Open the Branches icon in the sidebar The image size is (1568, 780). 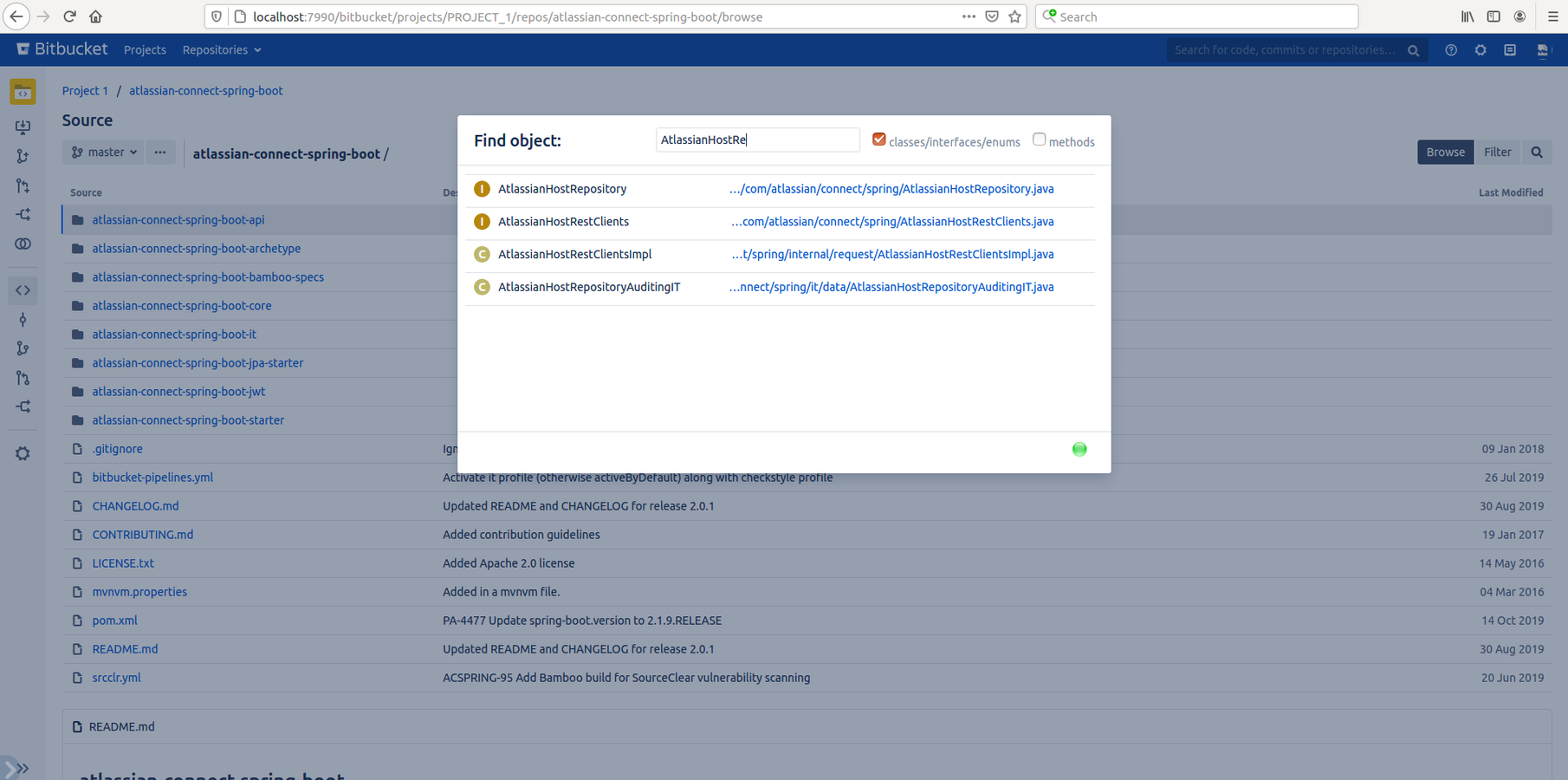[23, 348]
